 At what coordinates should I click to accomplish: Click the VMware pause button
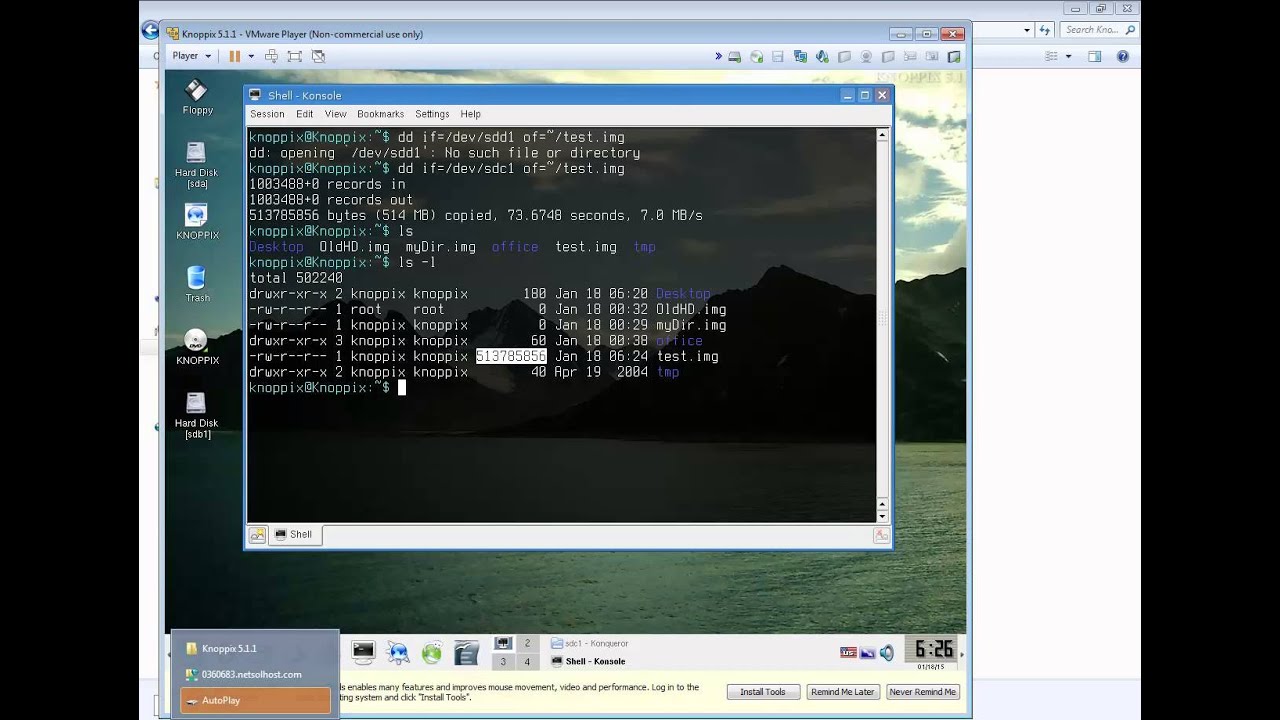(x=234, y=56)
